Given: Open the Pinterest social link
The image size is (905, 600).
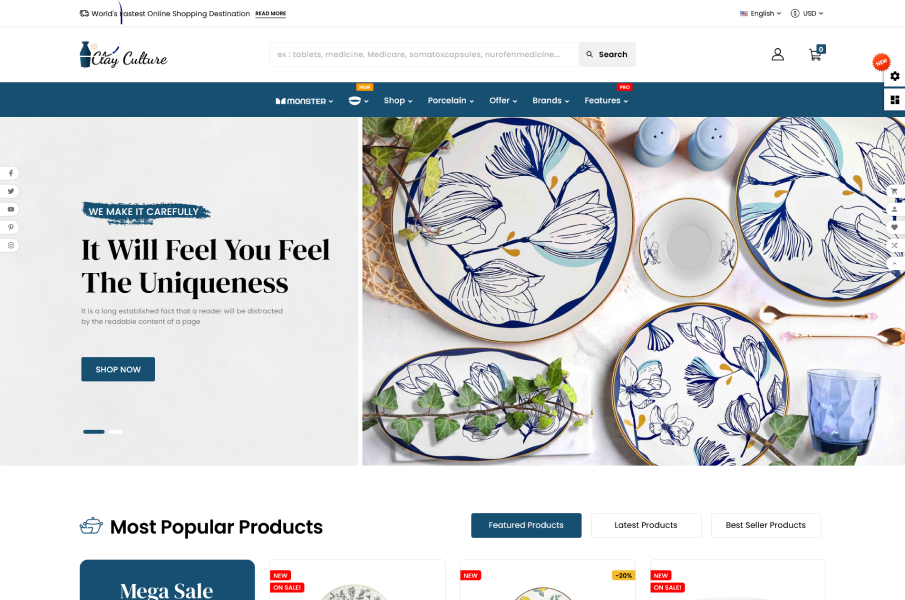Looking at the screenshot, I should point(10,227).
